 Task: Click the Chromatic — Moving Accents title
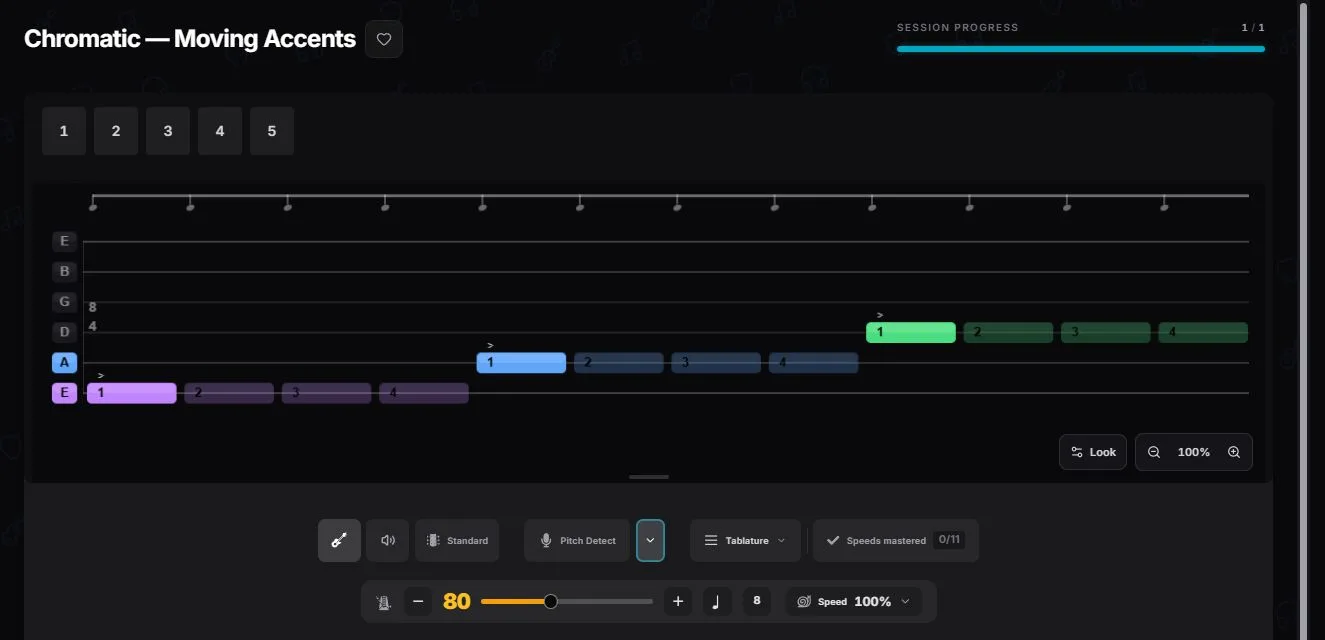click(190, 39)
